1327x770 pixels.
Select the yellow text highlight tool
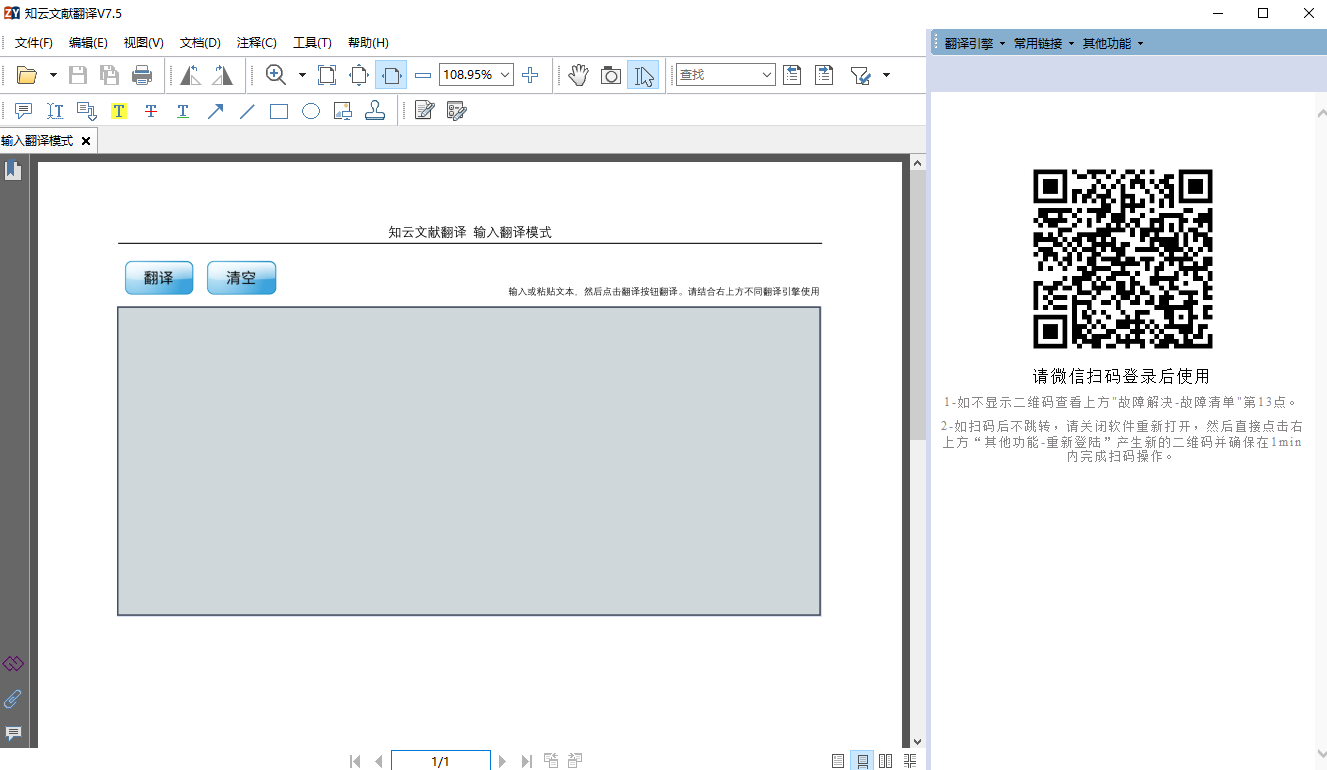[119, 111]
